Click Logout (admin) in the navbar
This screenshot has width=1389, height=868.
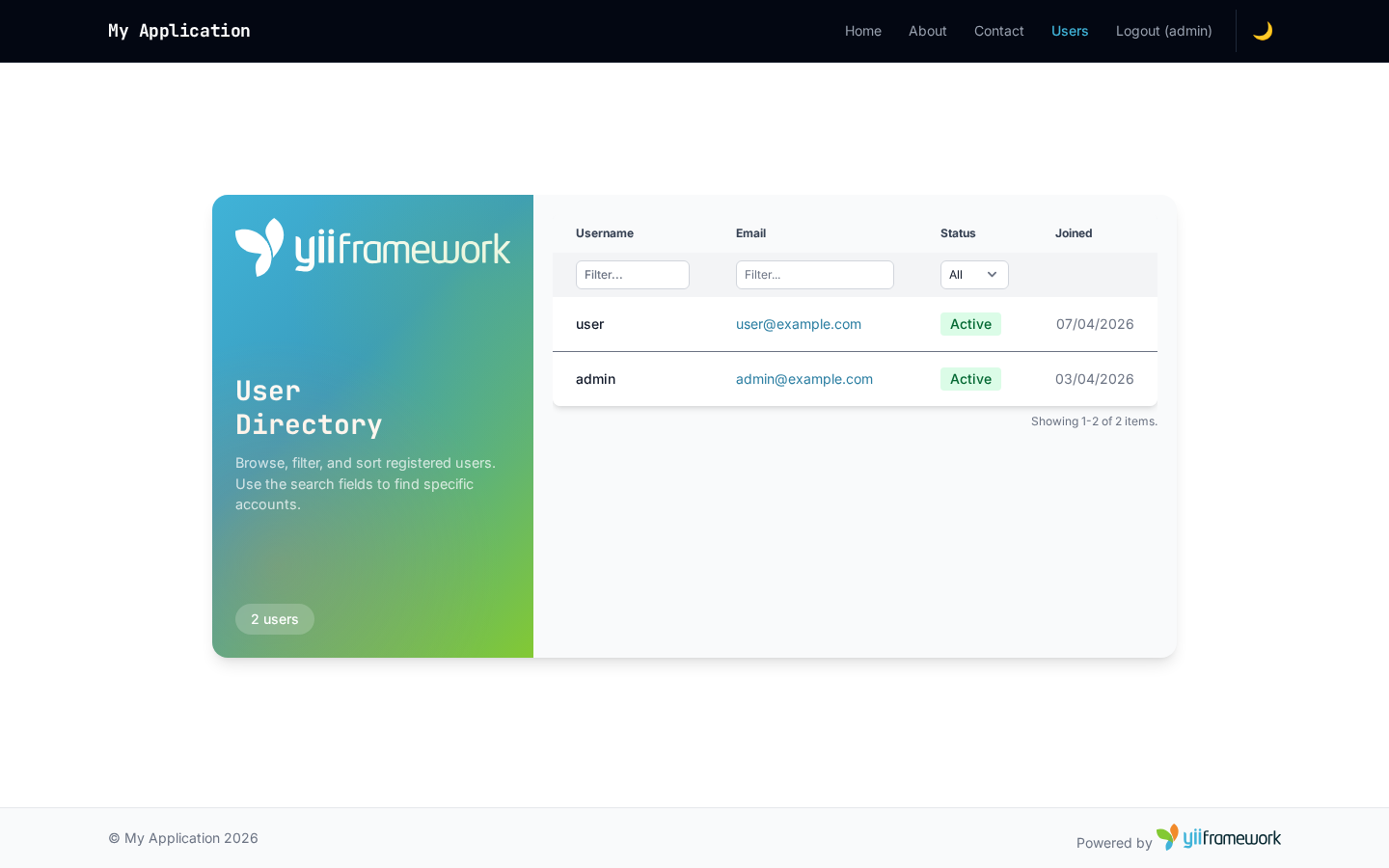click(1163, 30)
